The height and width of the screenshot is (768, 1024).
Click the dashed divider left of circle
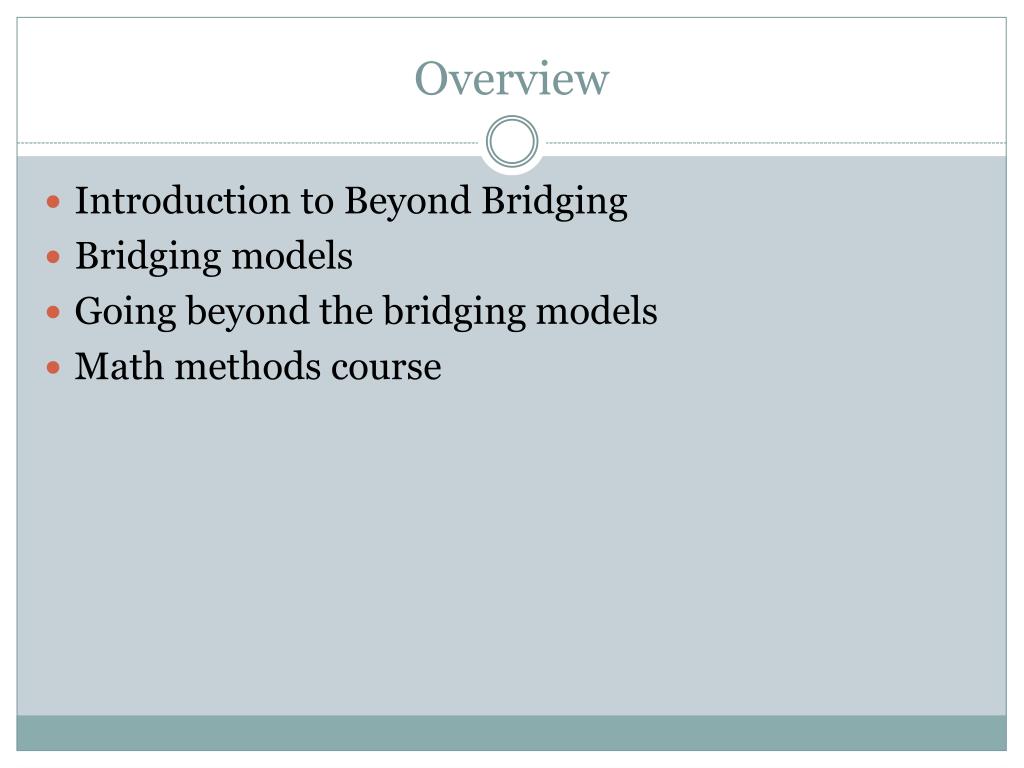click(248, 142)
